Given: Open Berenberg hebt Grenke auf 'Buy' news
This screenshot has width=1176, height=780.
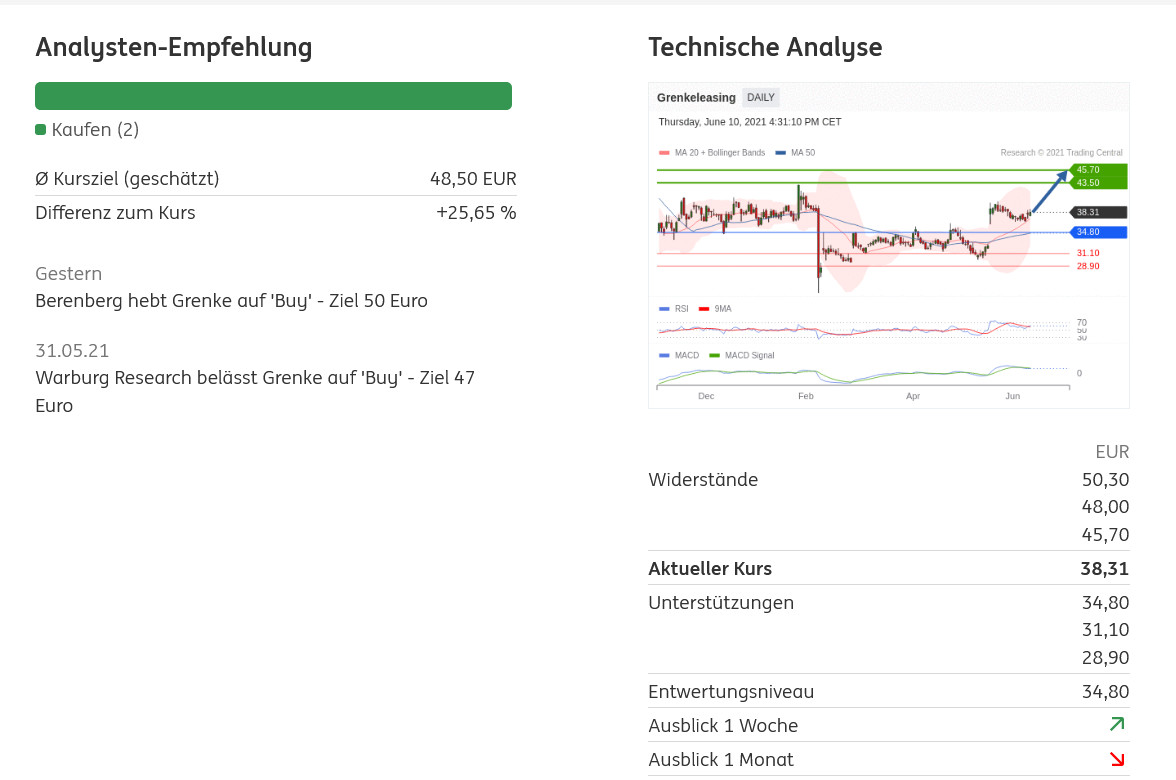Looking at the screenshot, I should tap(231, 301).
